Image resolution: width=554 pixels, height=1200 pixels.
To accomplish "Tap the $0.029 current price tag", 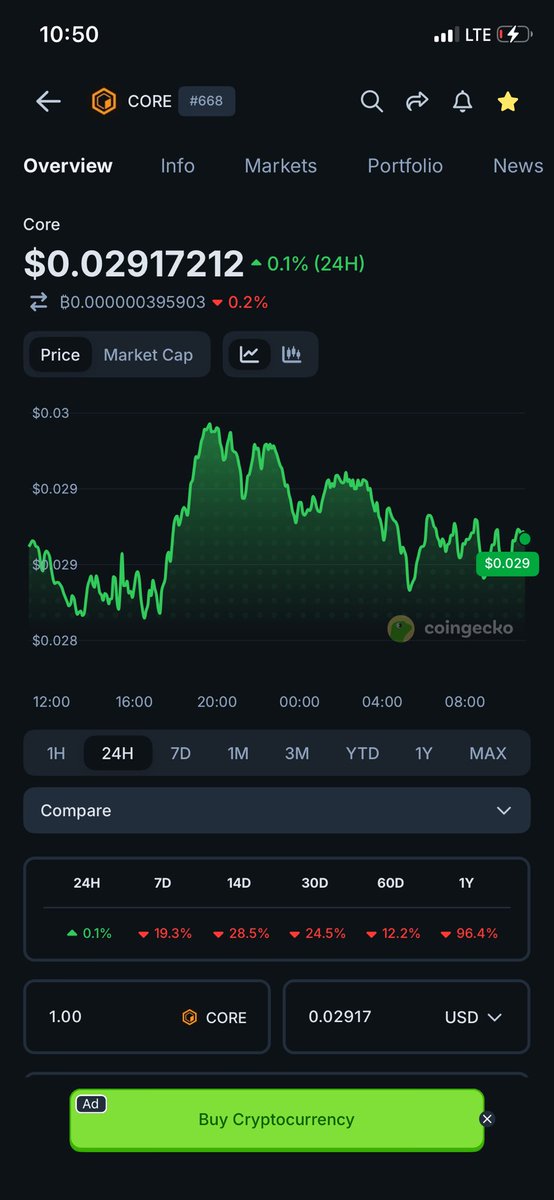I will coord(507,564).
